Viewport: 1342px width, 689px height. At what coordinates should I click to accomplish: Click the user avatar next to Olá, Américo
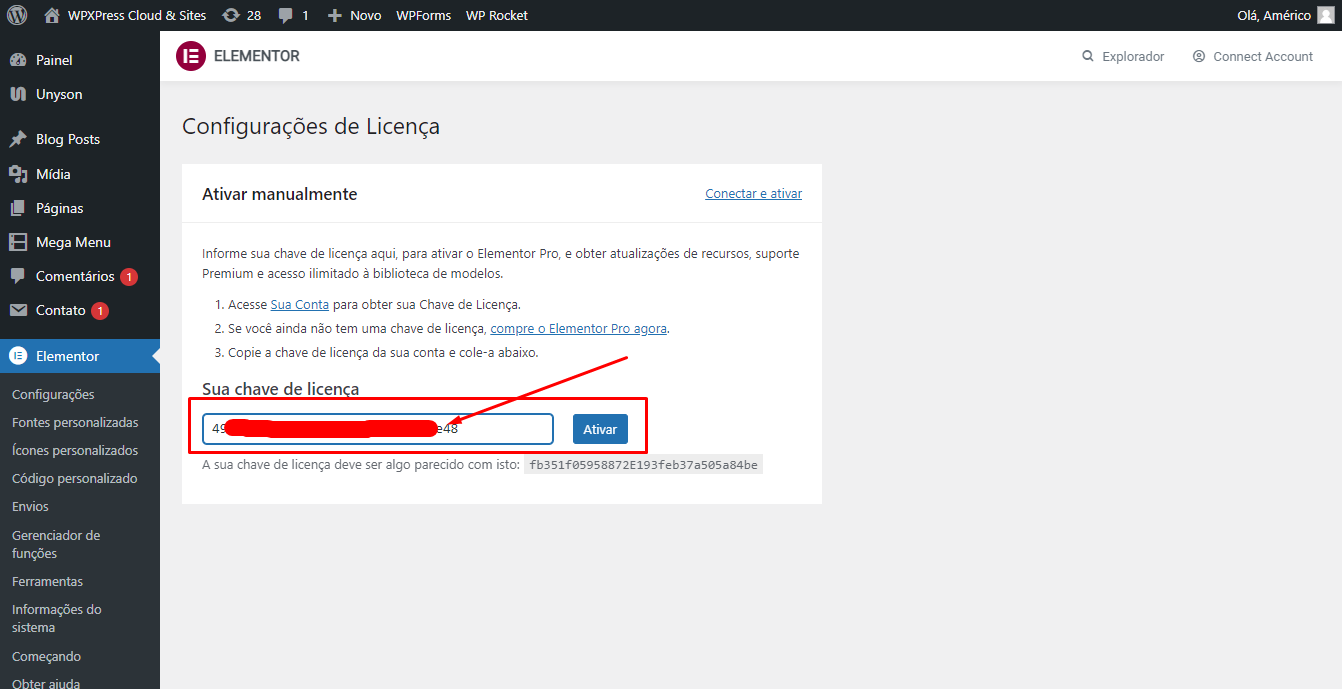tap(1325, 15)
